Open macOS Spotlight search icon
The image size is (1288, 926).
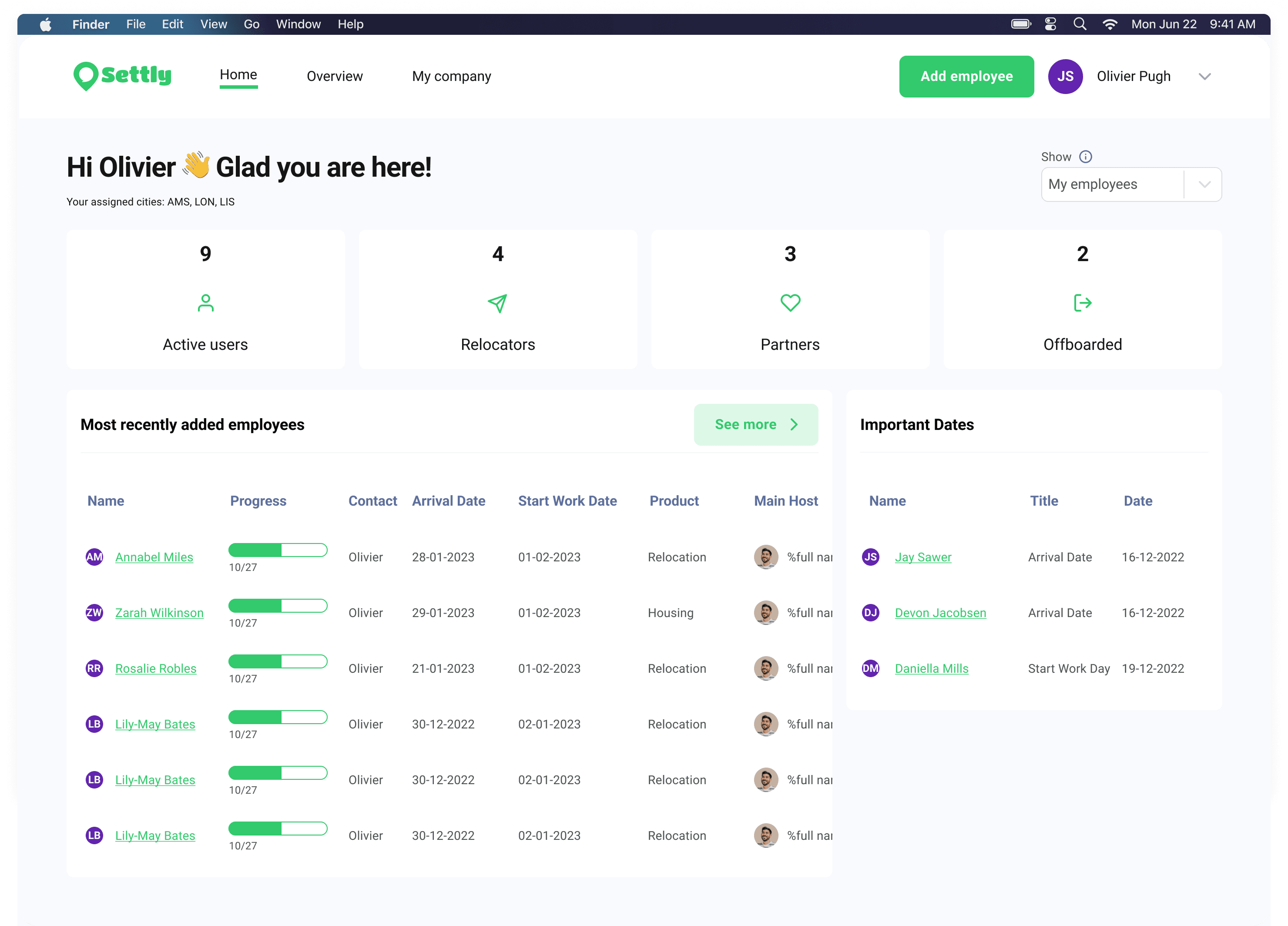point(1080,24)
